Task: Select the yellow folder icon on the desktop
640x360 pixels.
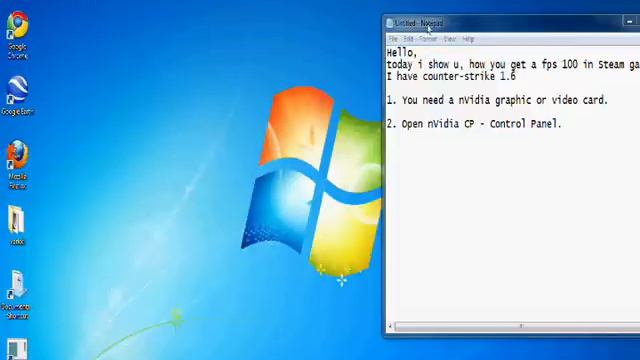Action: point(17,225)
